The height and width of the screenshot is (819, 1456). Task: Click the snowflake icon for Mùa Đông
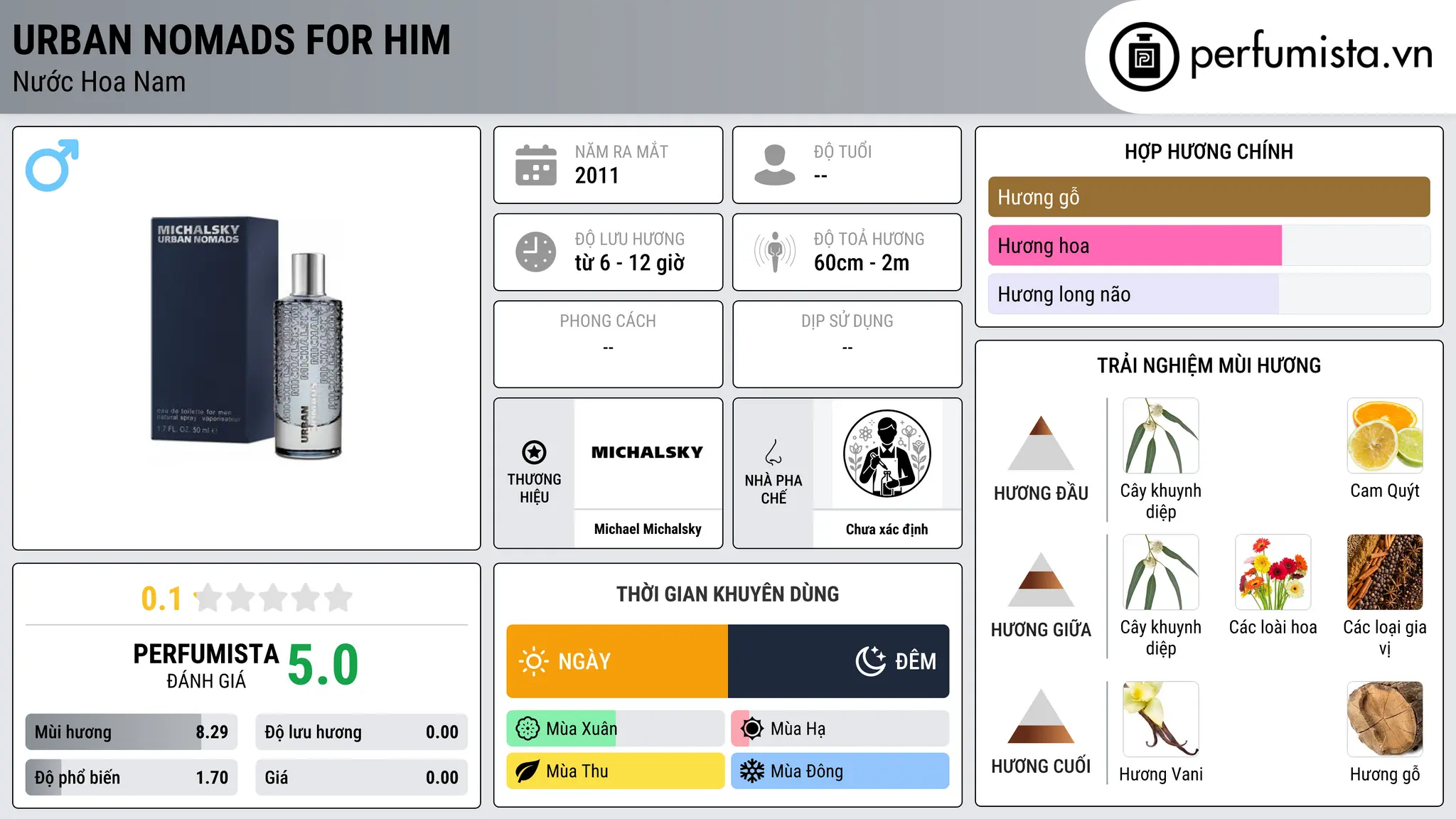752,771
